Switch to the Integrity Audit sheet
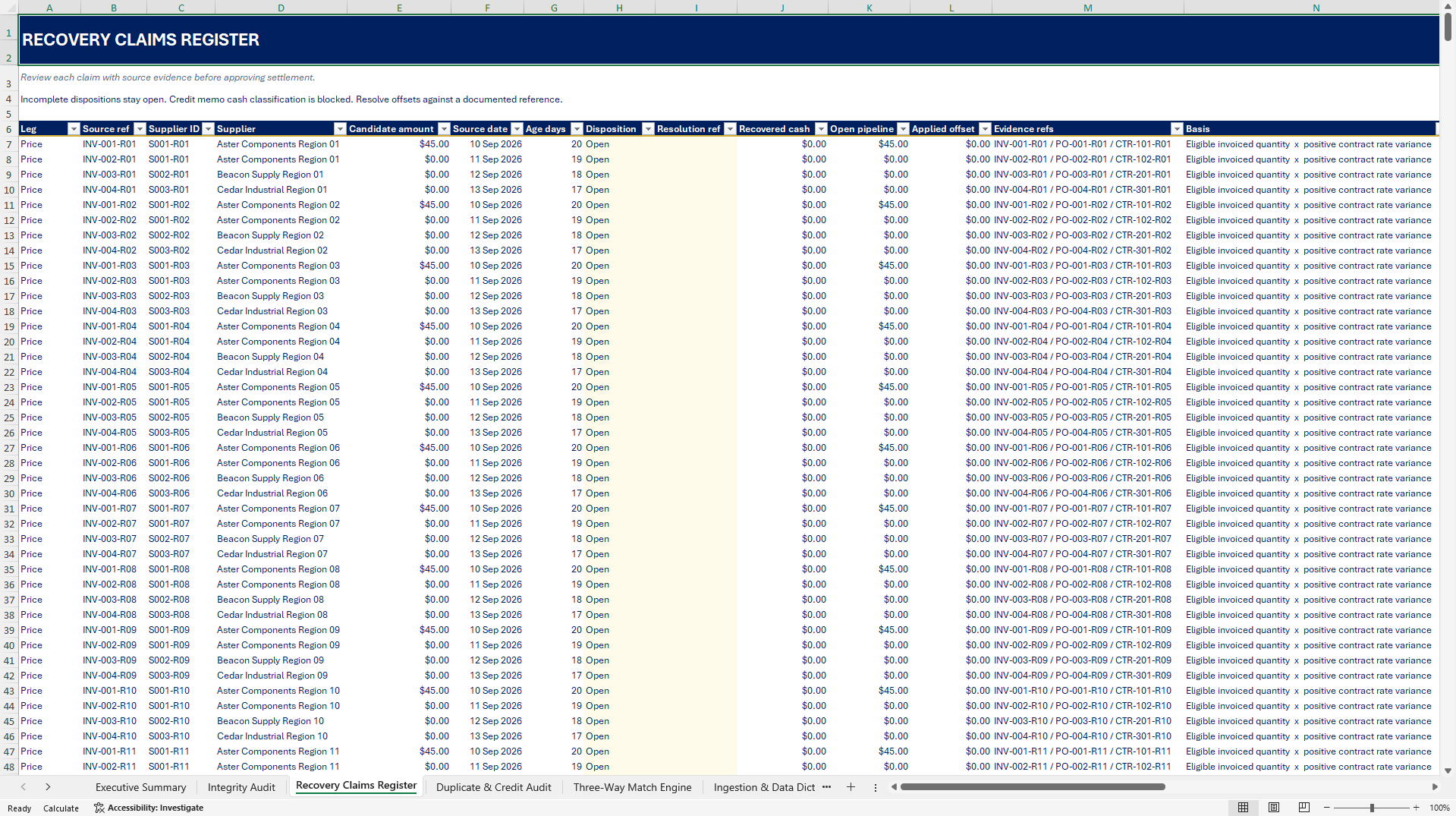This screenshot has height=816, width=1456. (241, 787)
